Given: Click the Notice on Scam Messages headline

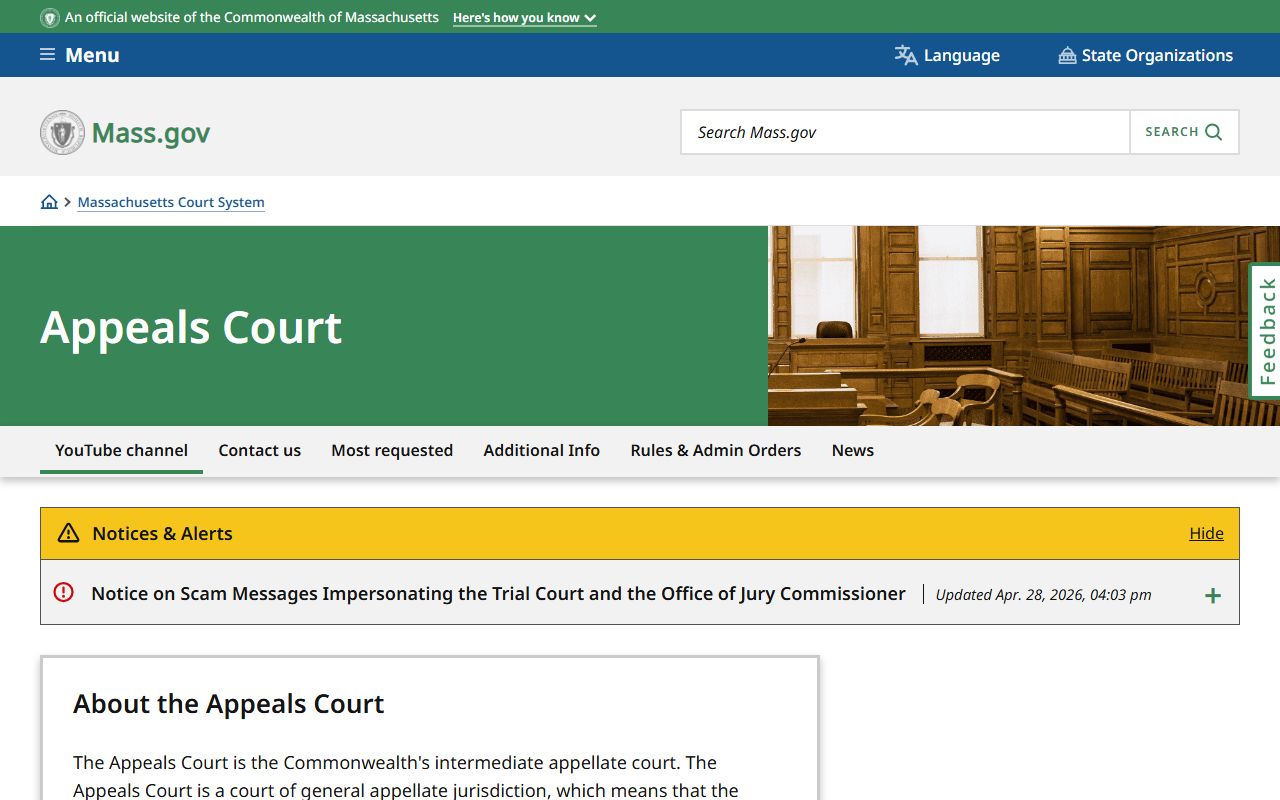Looking at the screenshot, I should click(498, 594).
